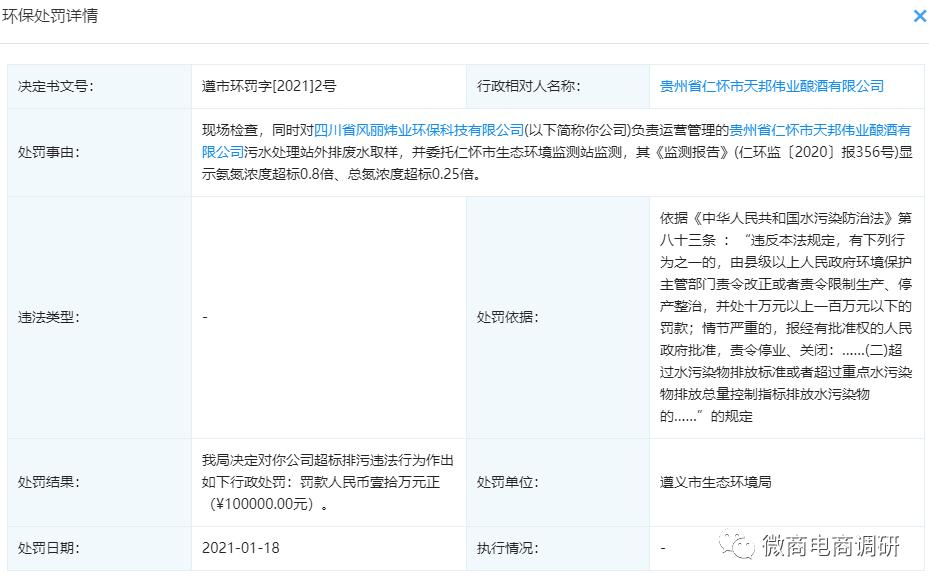Image resolution: width=929 pixels, height=586 pixels.
Task: Select the 处罚结果 label
Action: [x=49, y=482]
